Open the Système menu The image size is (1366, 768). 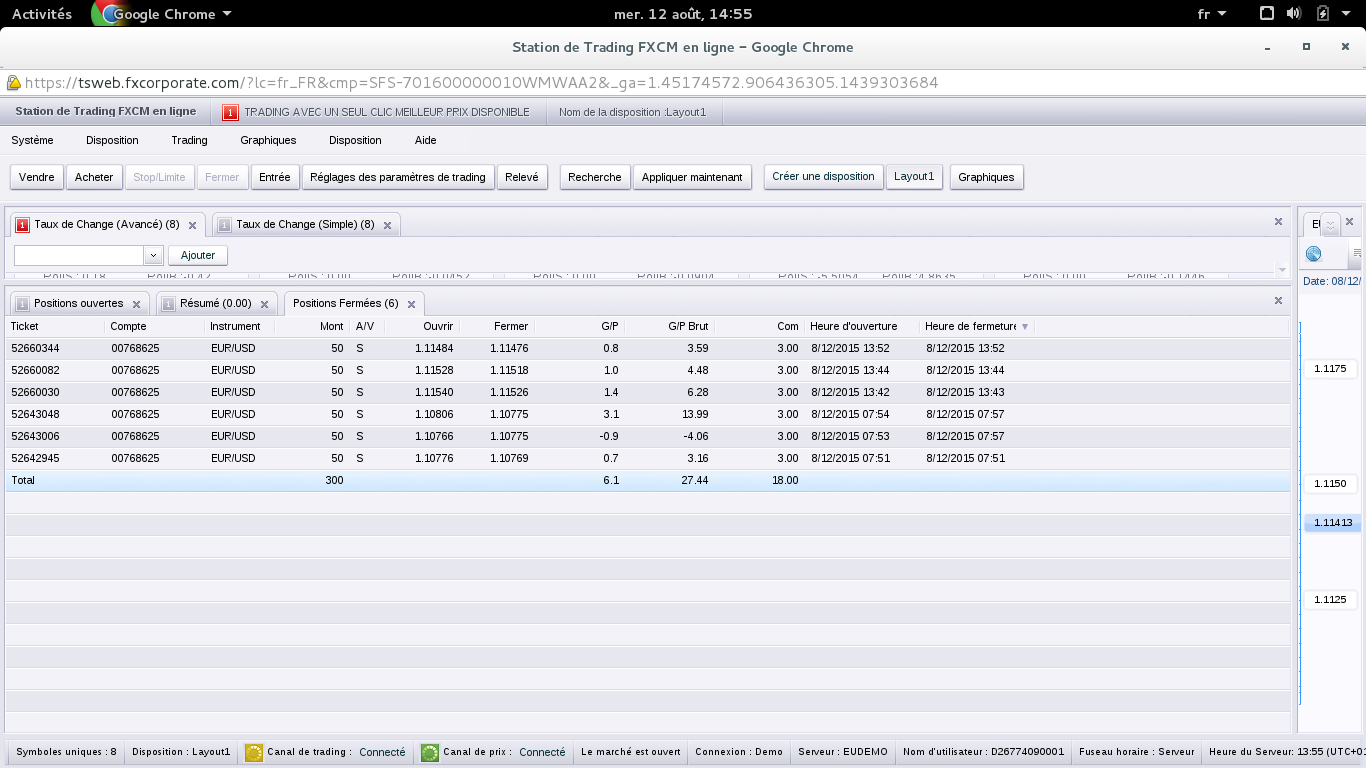(x=32, y=140)
